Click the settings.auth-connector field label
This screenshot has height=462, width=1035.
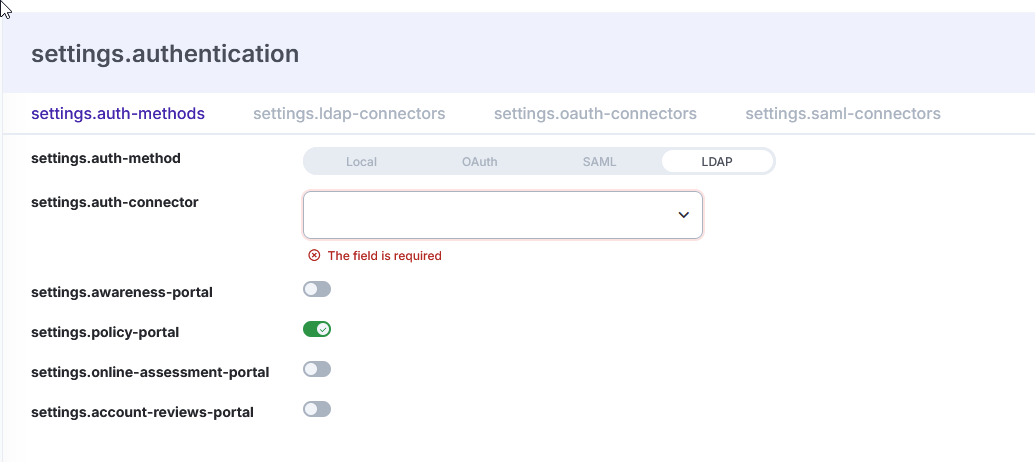point(115,202)
